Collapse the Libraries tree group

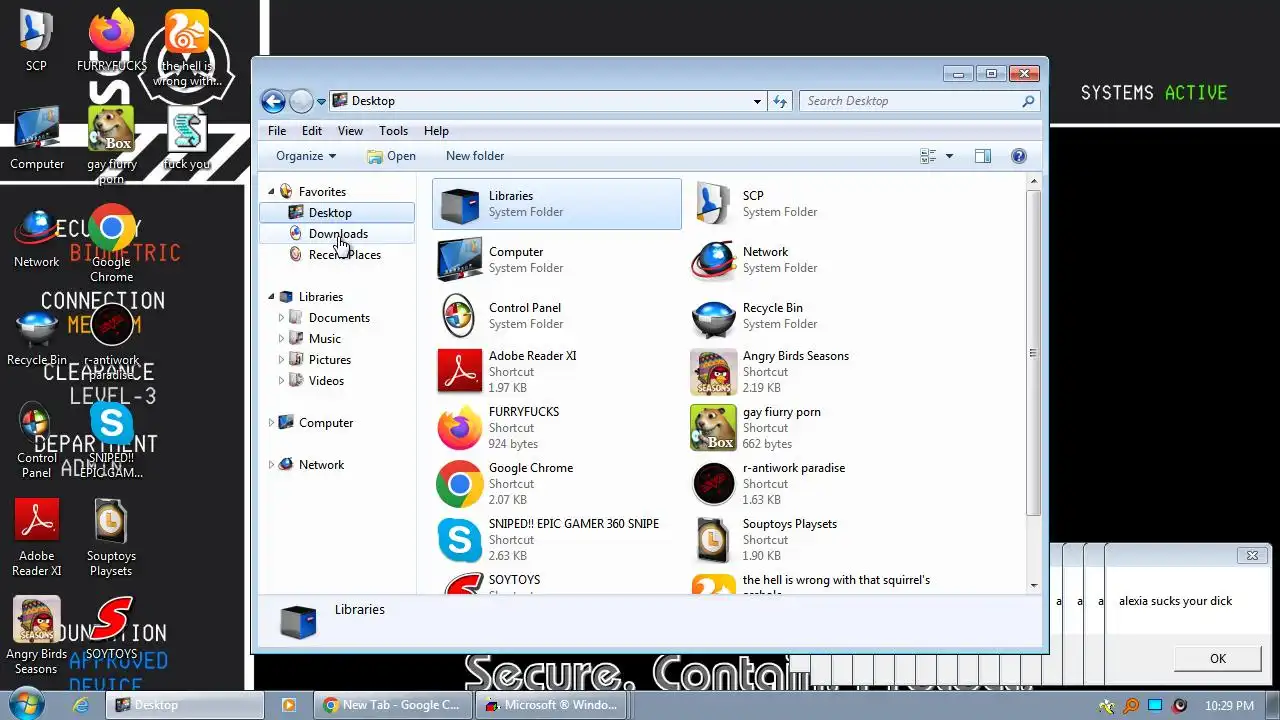(x=271, y=297)
